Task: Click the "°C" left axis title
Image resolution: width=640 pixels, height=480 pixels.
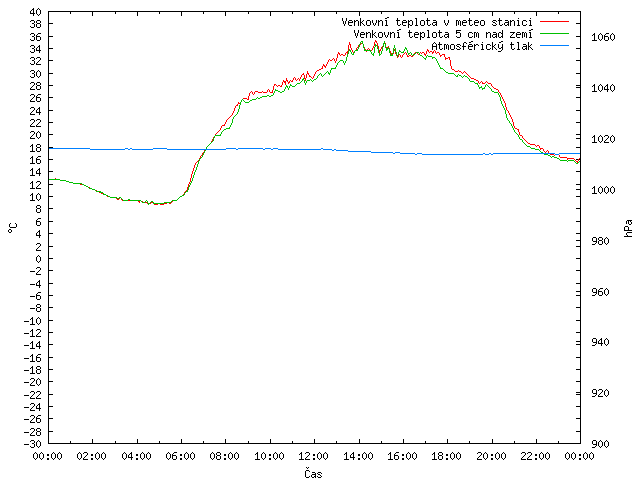Action: click(13, 228)
